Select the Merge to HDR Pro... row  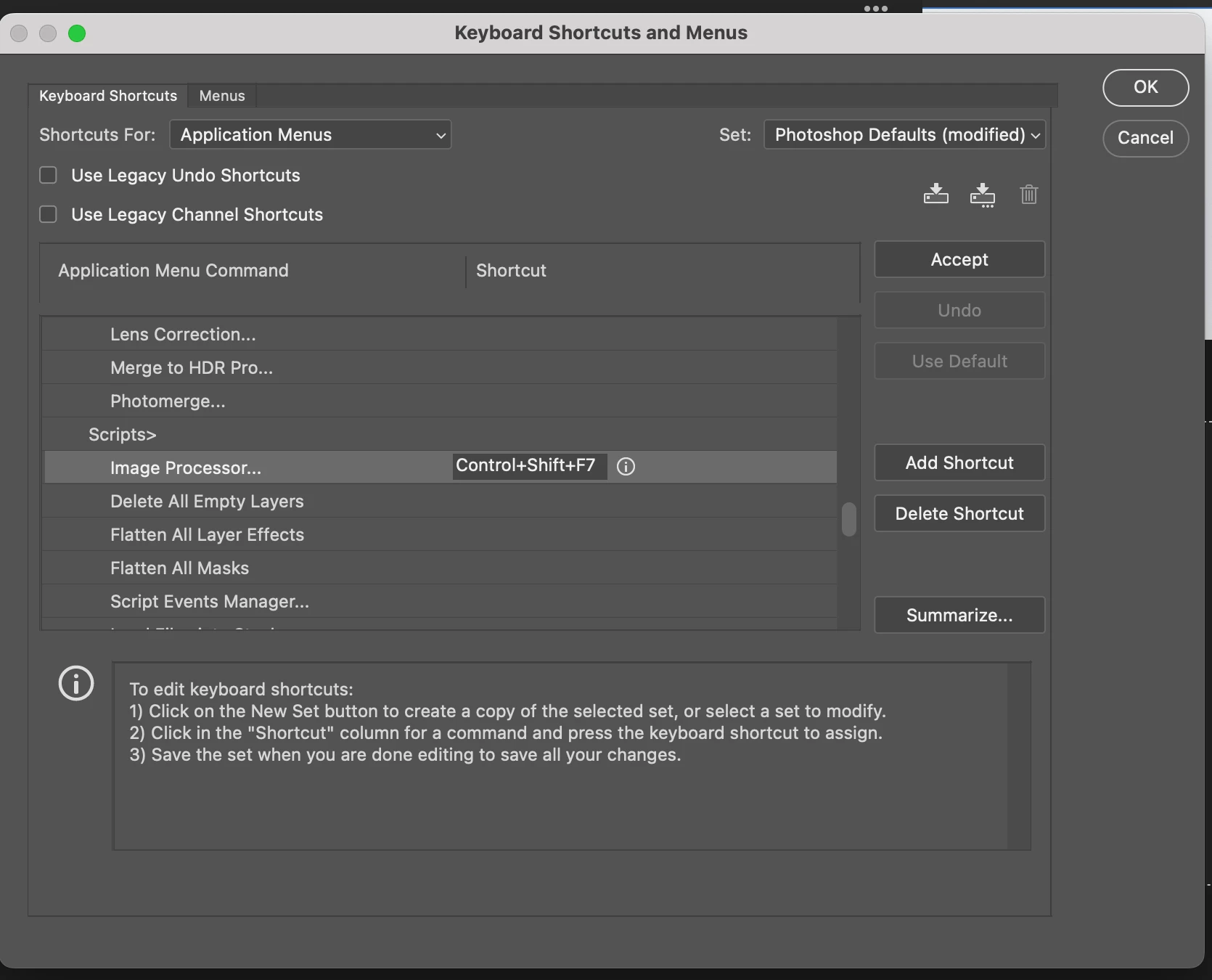click(440, 368)
